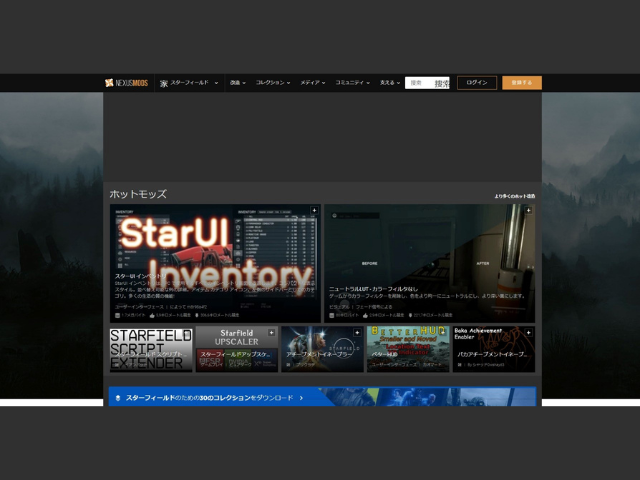The width and height of the screenshot is (640, 480).
Task: Click plus icon on Better HUD card
Action: [442, 333]
